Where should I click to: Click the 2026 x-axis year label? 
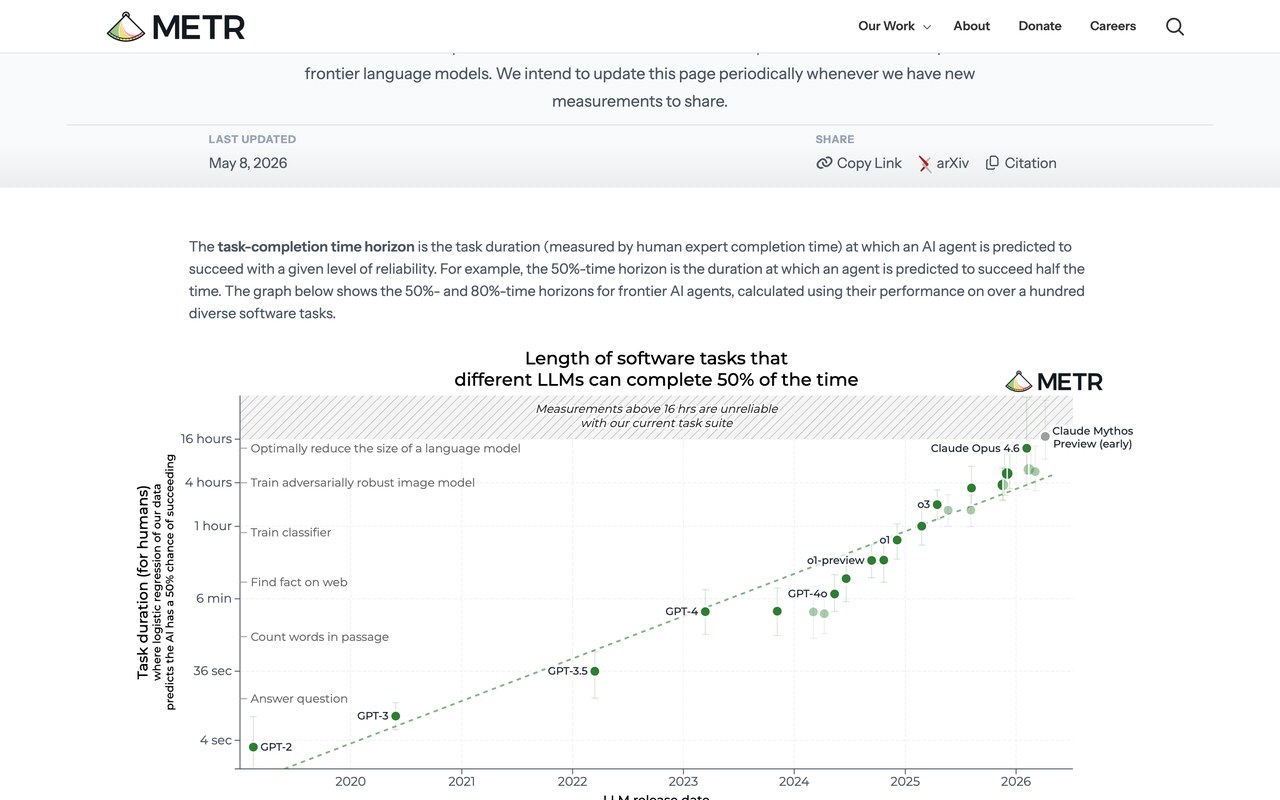pyautogui.click(x=1016, y=781)
